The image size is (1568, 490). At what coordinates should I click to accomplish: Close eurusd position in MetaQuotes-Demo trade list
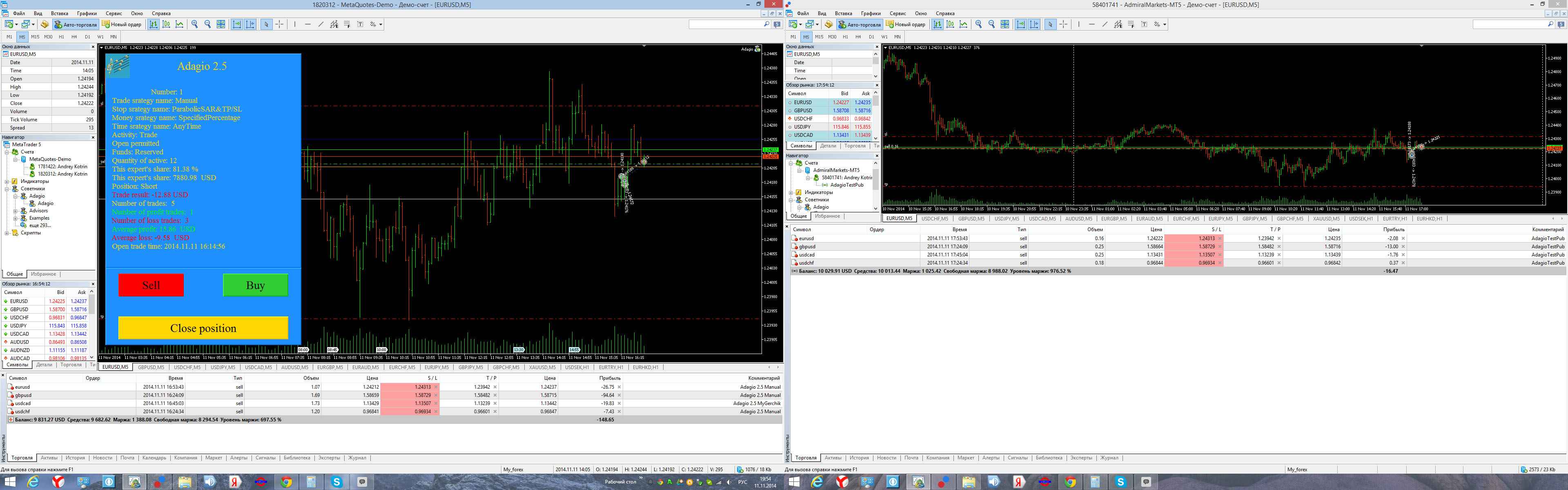coord(619,387)
